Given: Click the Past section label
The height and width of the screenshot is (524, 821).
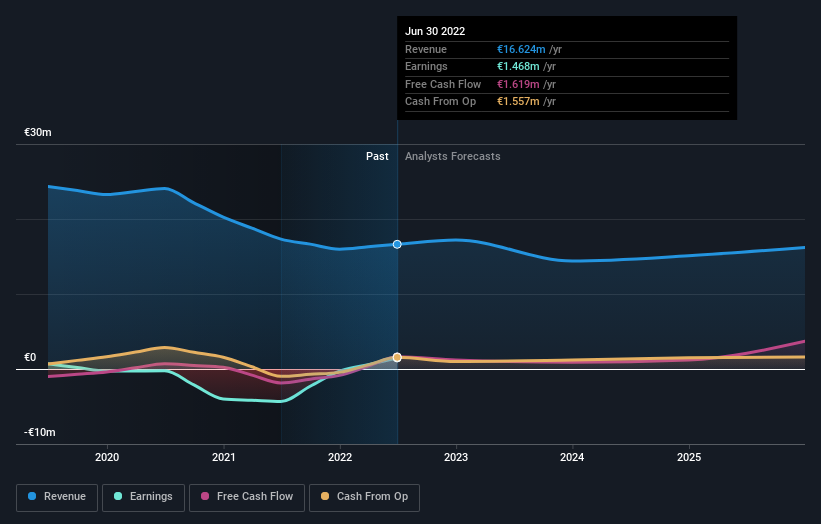Looking at the screenshot, I should coord(377,157).
